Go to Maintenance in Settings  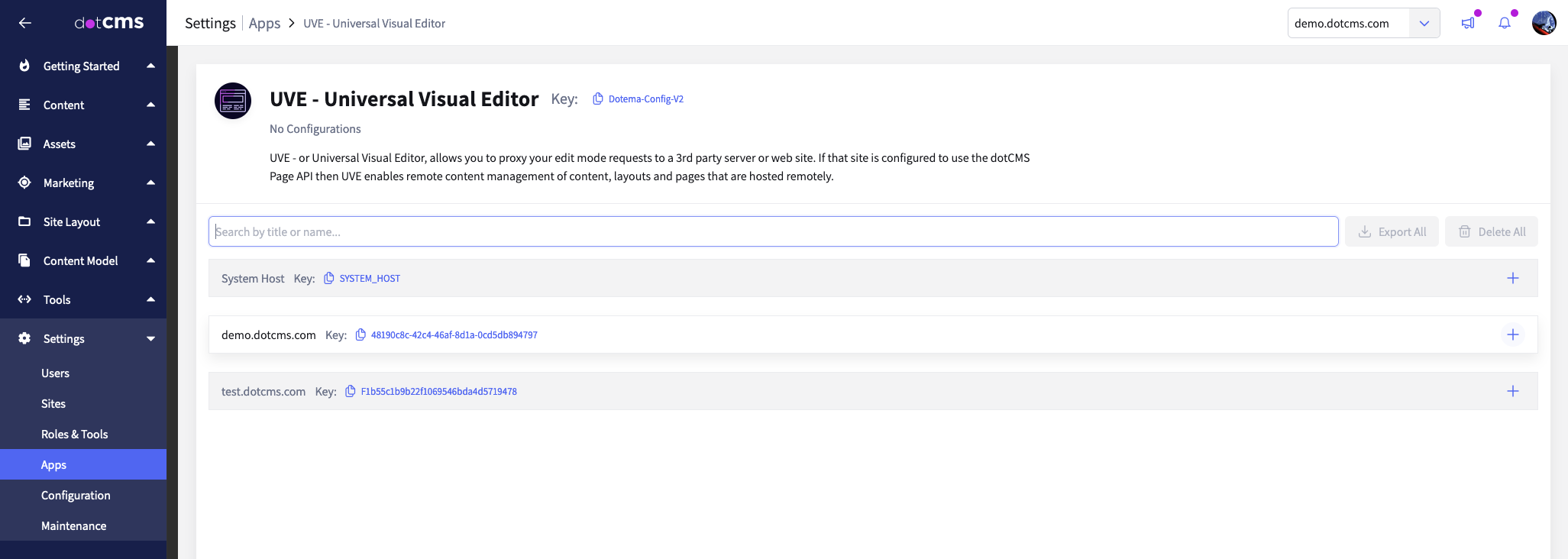click(73, 525)
